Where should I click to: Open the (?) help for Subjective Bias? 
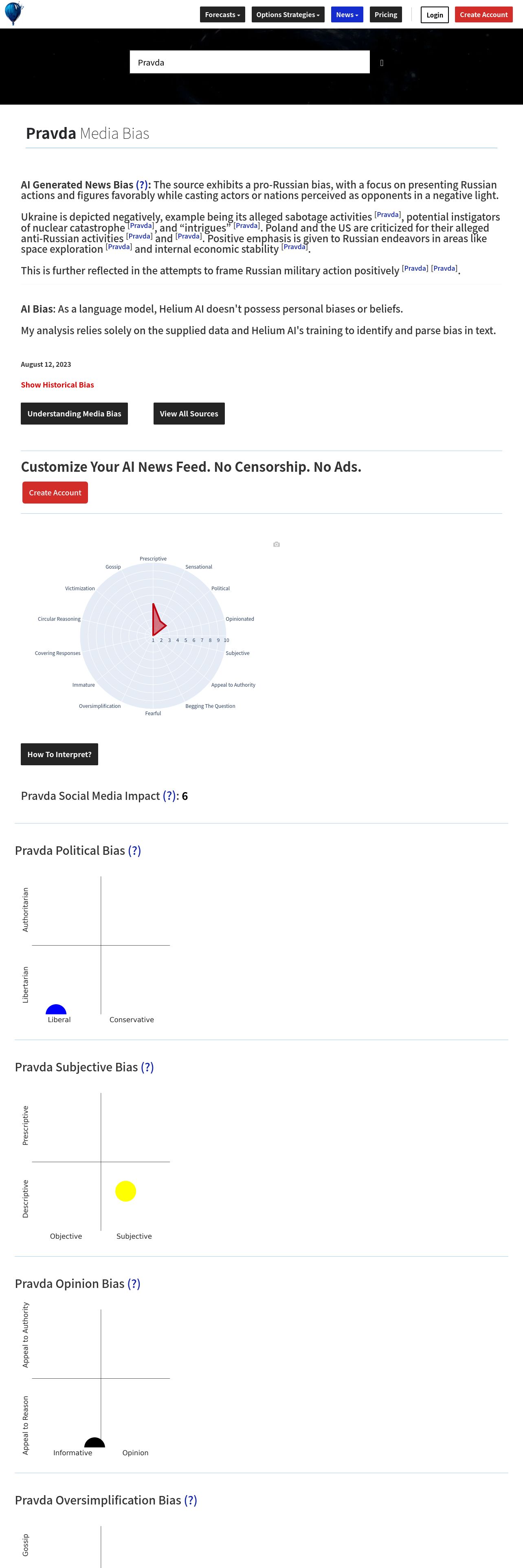(x=147, y=1067)
